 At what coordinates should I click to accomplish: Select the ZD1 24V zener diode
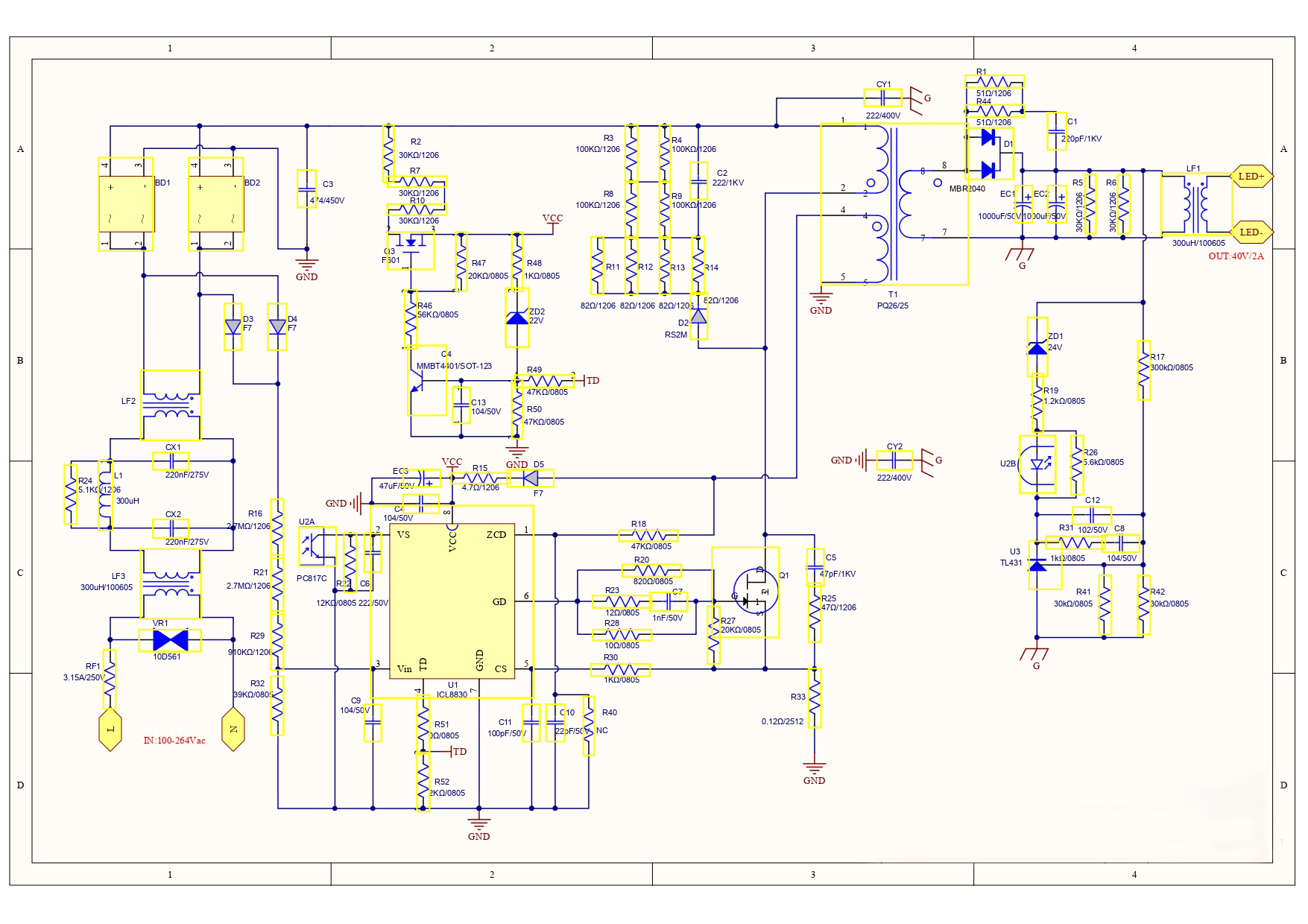coord(1037,346)
